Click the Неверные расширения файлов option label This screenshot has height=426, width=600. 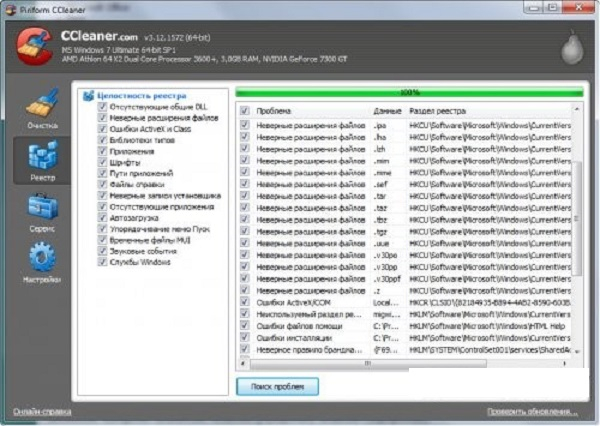click(x=164, y=118)
